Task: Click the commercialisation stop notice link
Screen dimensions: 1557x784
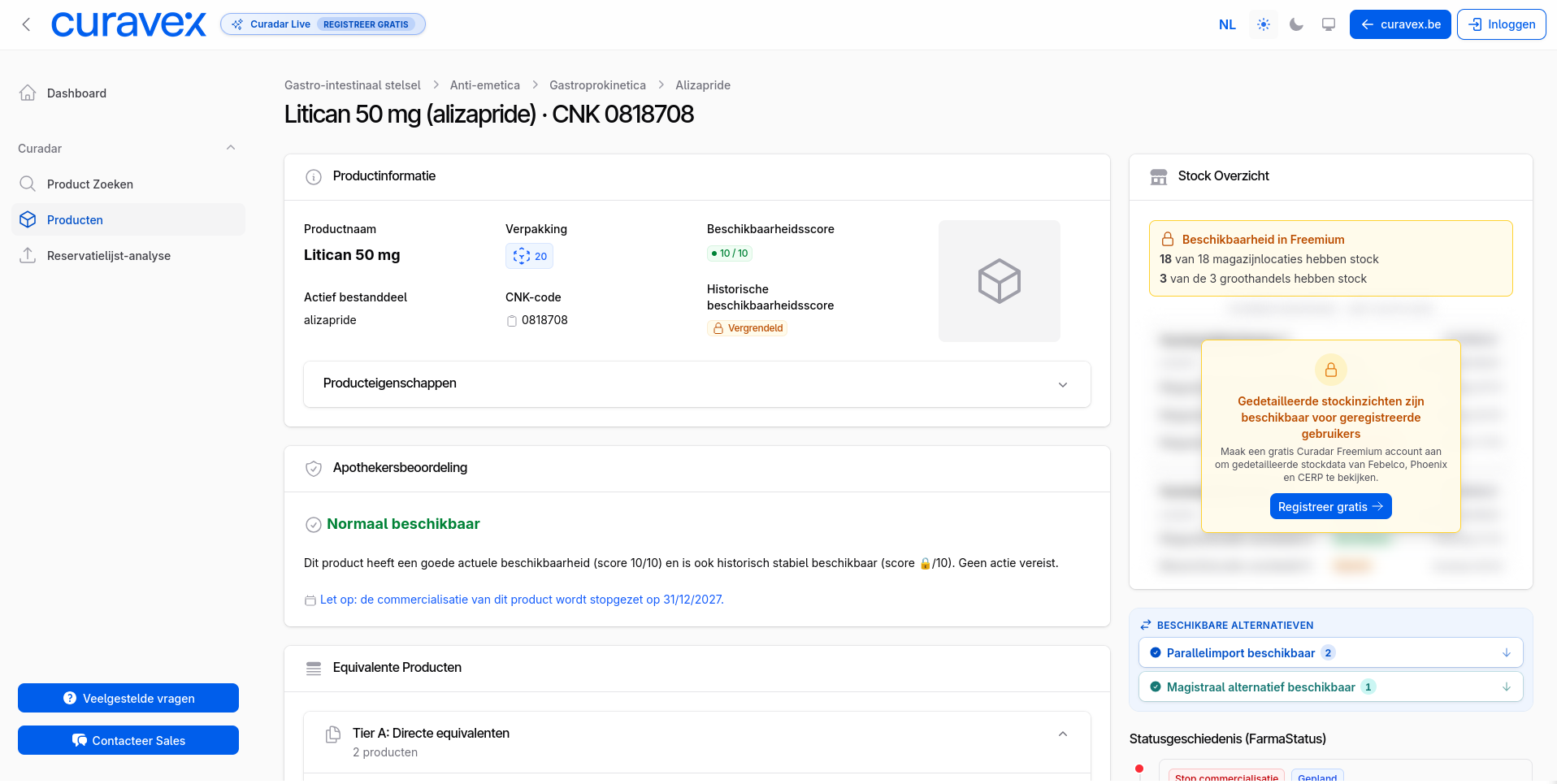Action: tap(522, 600)
